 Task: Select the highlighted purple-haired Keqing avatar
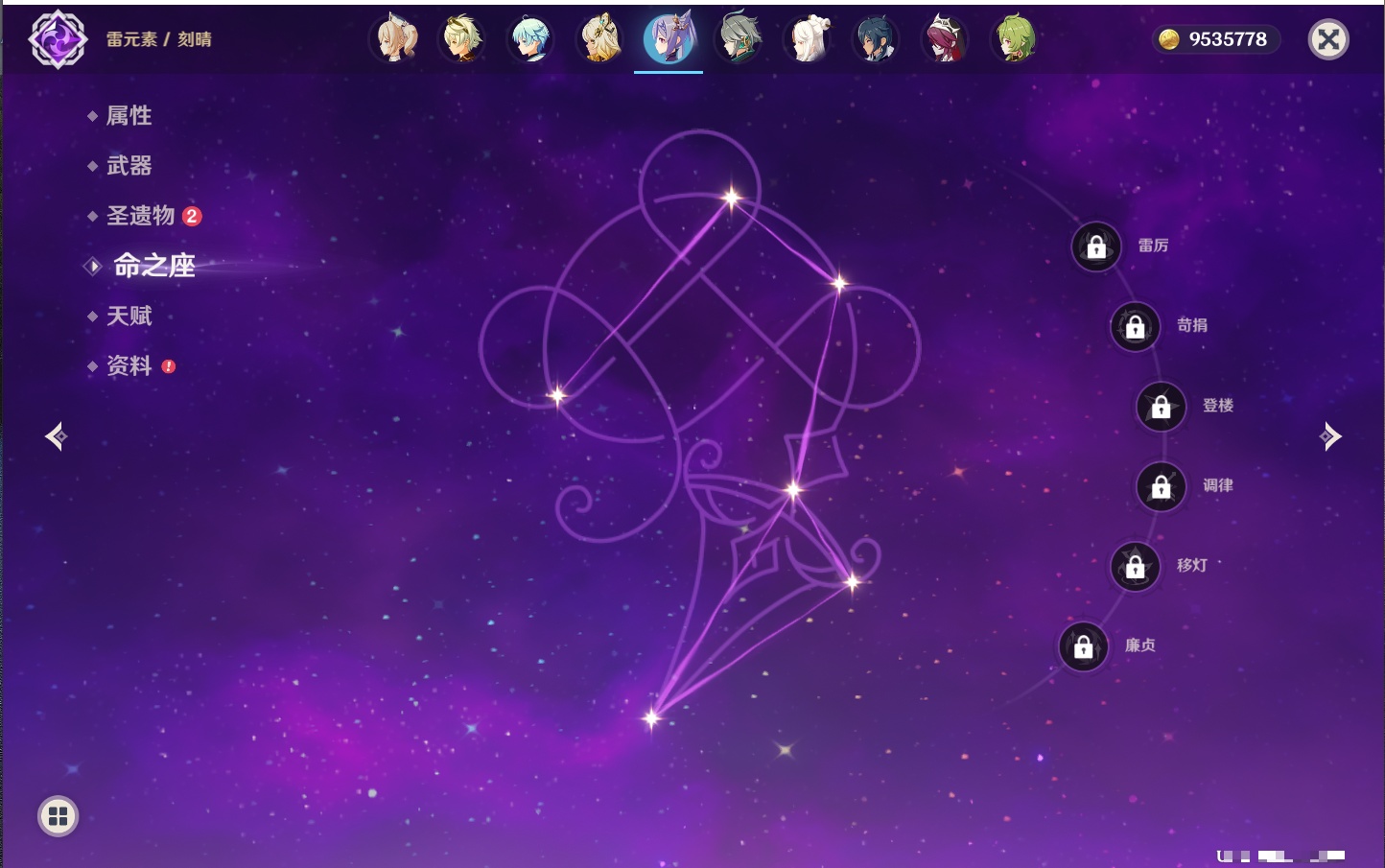(x=669, y=39)
